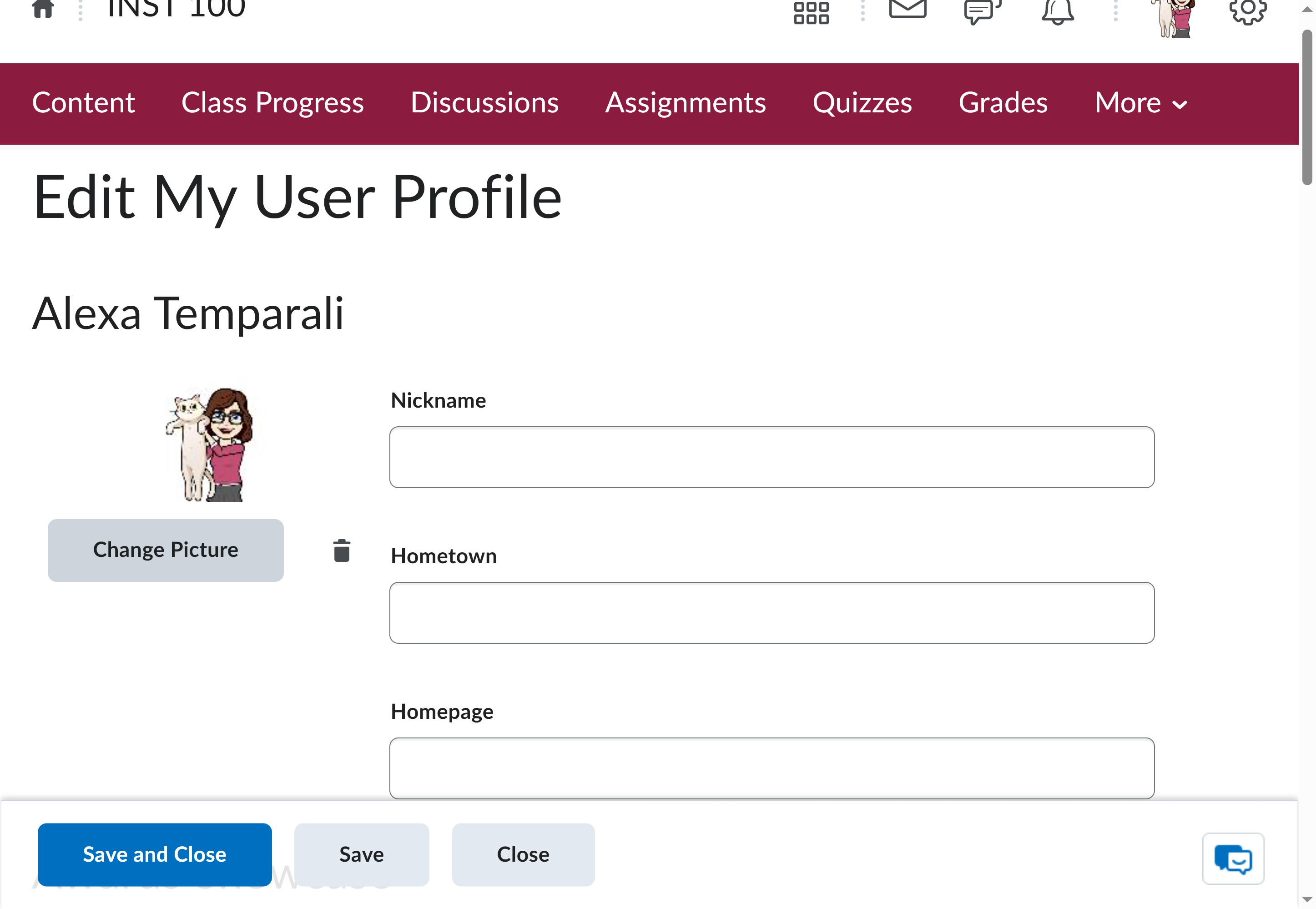This screenshot has width=1316, height=909.
Task: Click the Close button
Action: click(x=523, y=854)
